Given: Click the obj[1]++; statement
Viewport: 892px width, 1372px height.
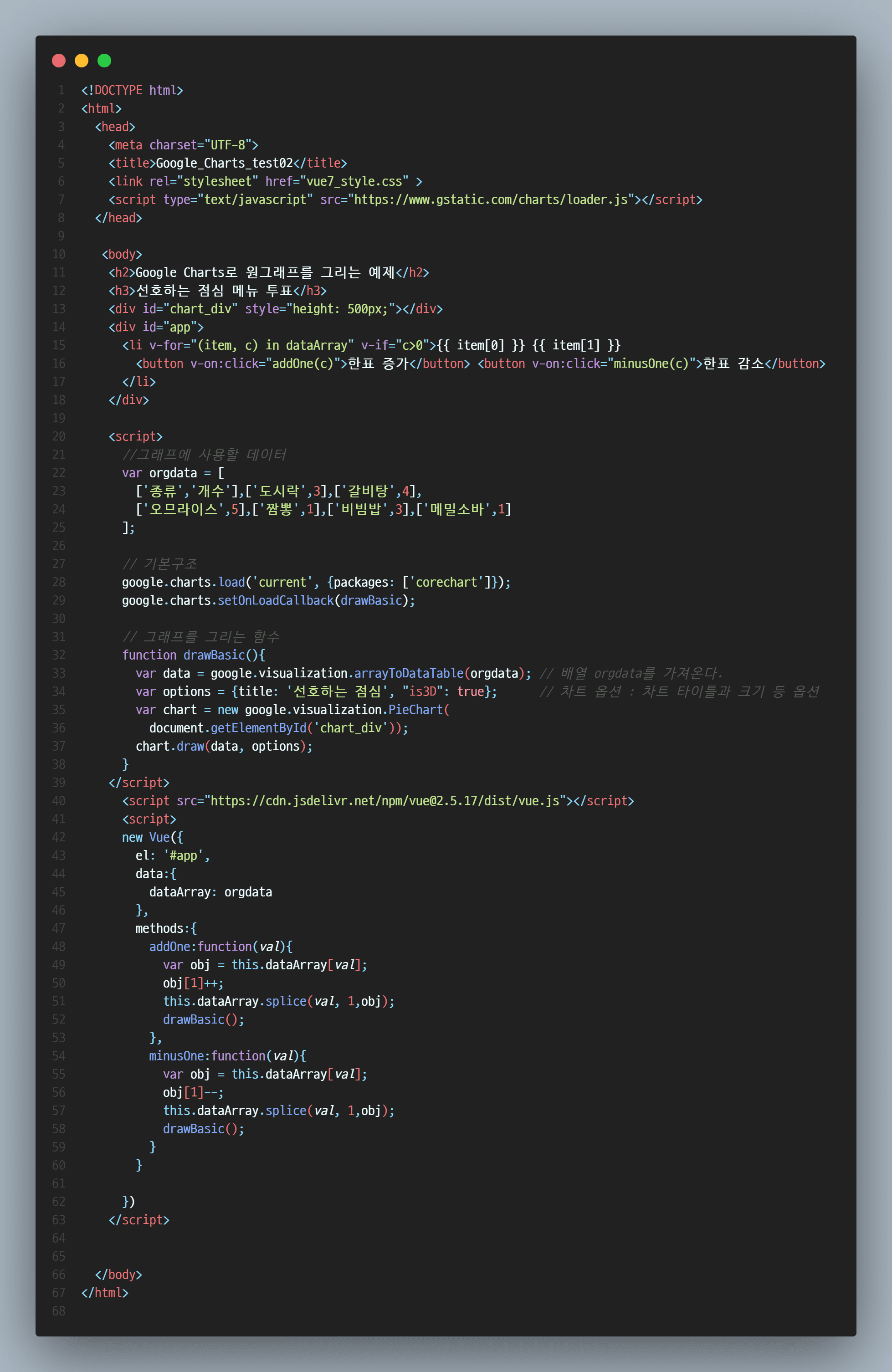Looking at the screenshot, I should [x=193, y=983].
